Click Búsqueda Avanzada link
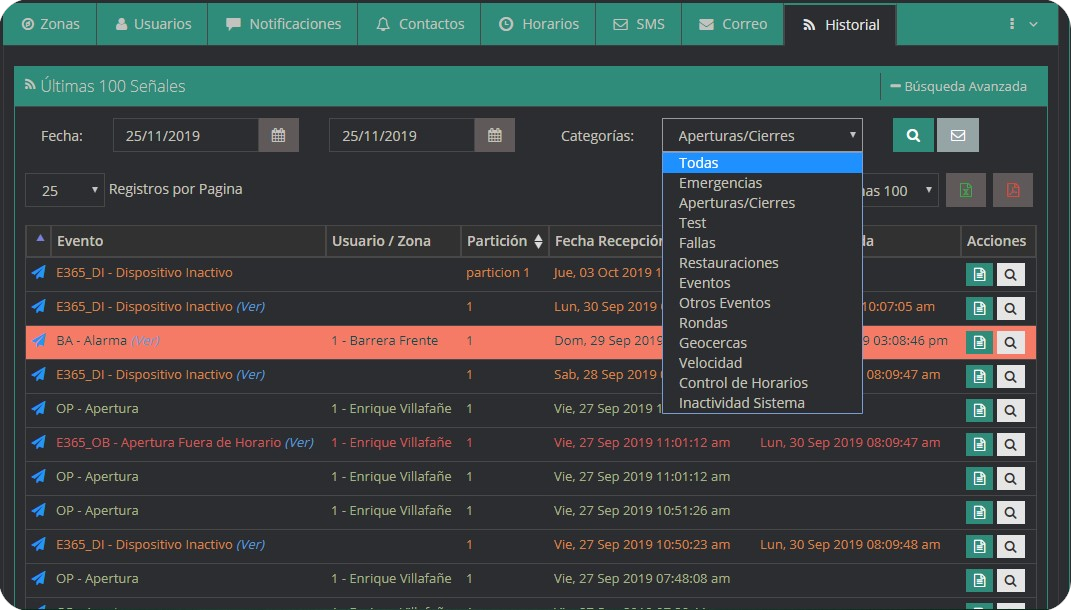1071x610 pixels. [x=958, y=86]
